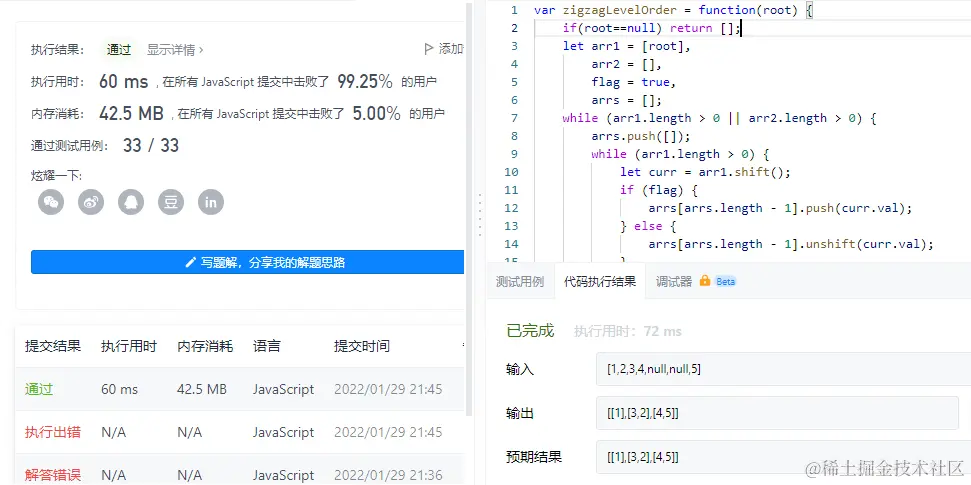
Task: Click the Beta badge
Action: (725, 281)
